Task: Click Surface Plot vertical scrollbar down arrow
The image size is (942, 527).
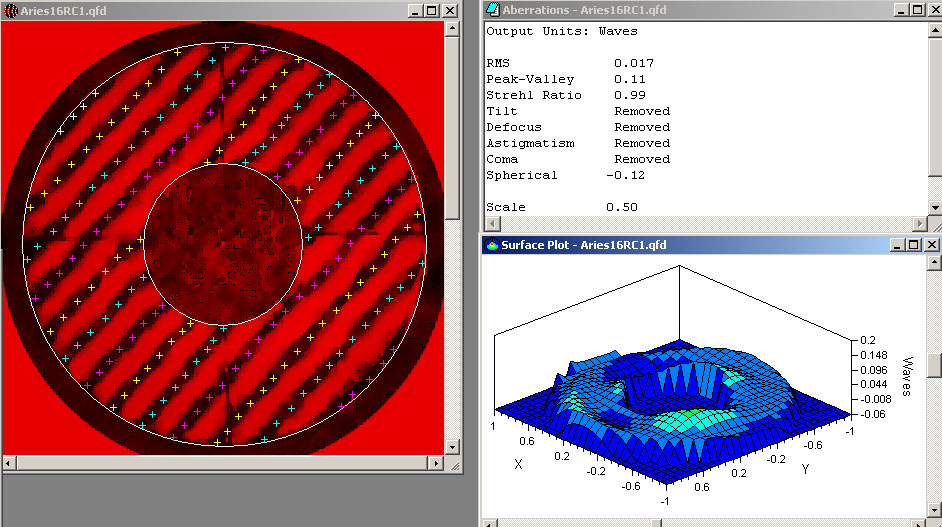Action: (x=934, y=511)
